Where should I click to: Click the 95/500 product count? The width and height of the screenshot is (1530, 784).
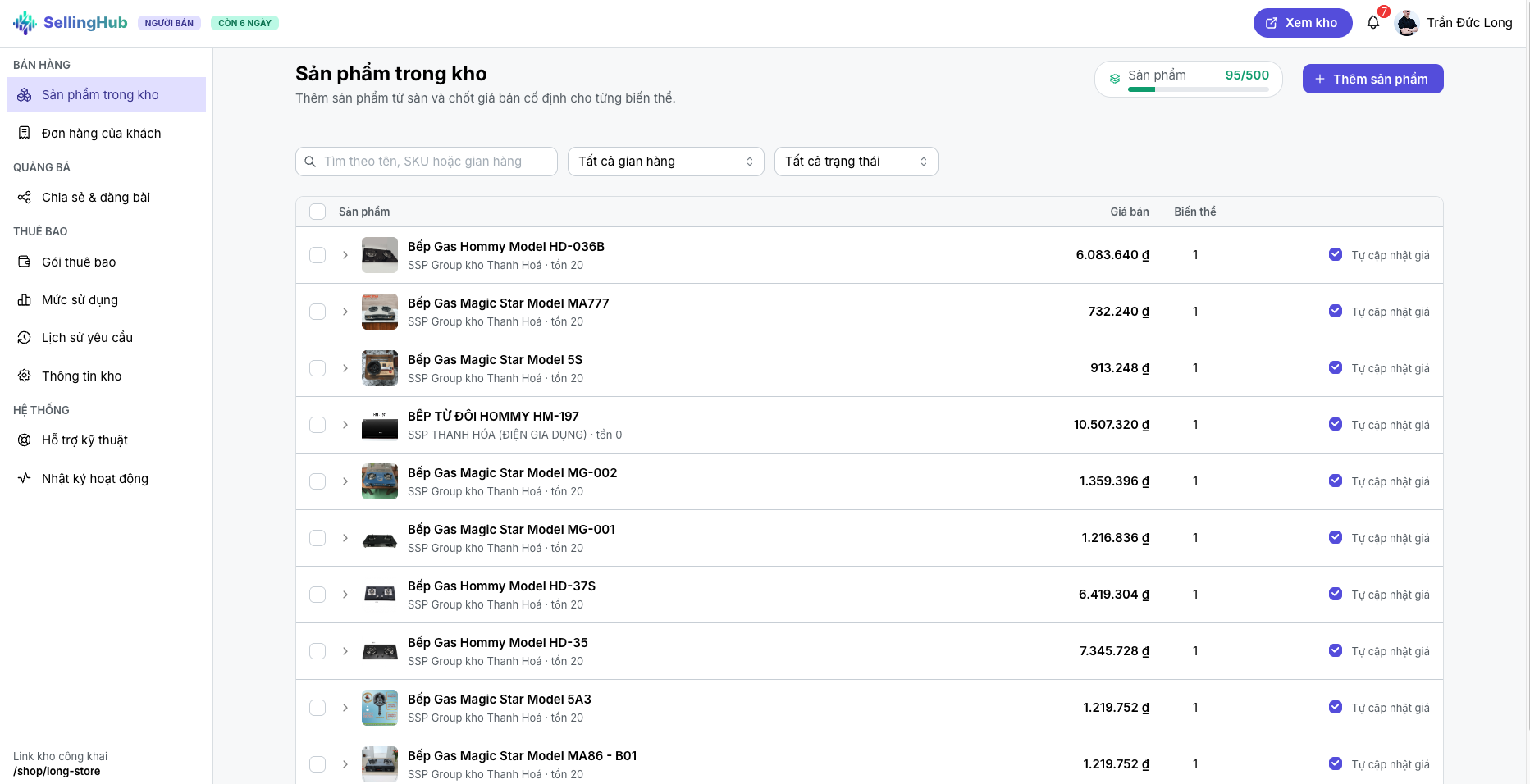point(1247,75)
